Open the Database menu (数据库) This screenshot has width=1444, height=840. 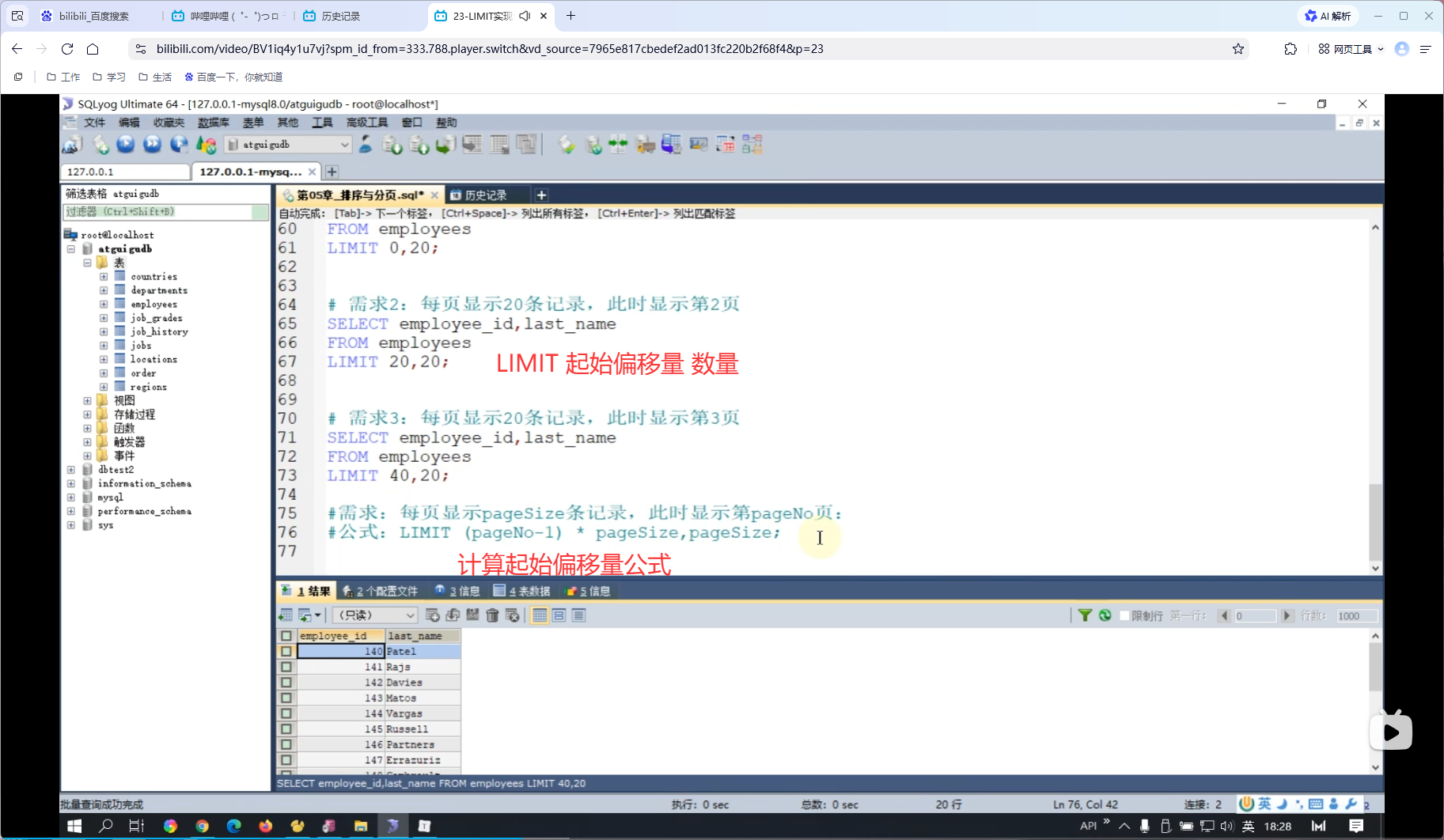pyautogui.click(x=214, y=123)
